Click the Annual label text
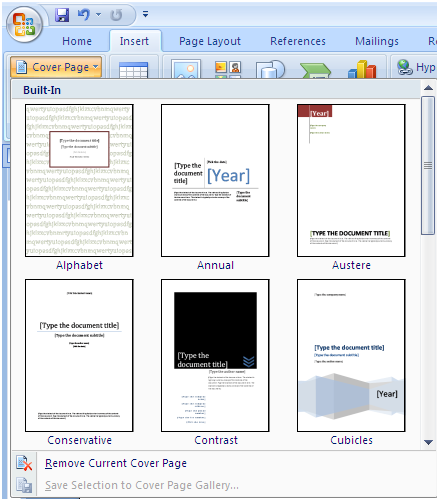 [x=215, y=265]
